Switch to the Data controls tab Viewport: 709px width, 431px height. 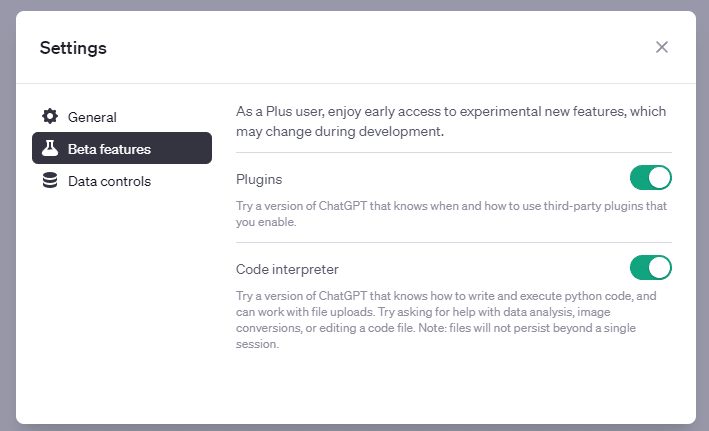coord(122,181)
